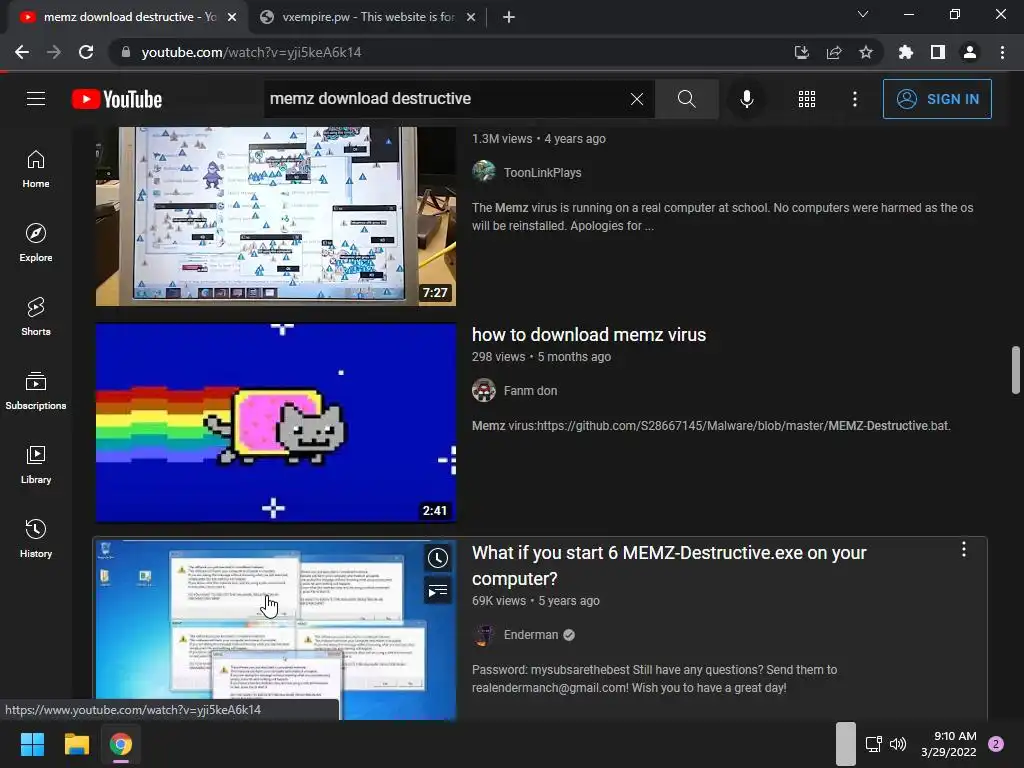Open the tab search dropdown chevron

863,14
